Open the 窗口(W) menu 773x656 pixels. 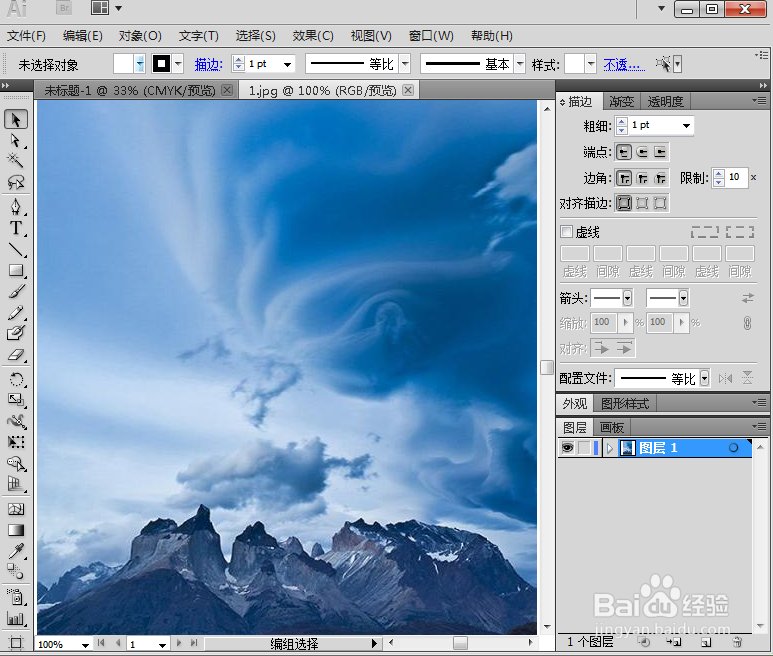(x=431, y=36)
